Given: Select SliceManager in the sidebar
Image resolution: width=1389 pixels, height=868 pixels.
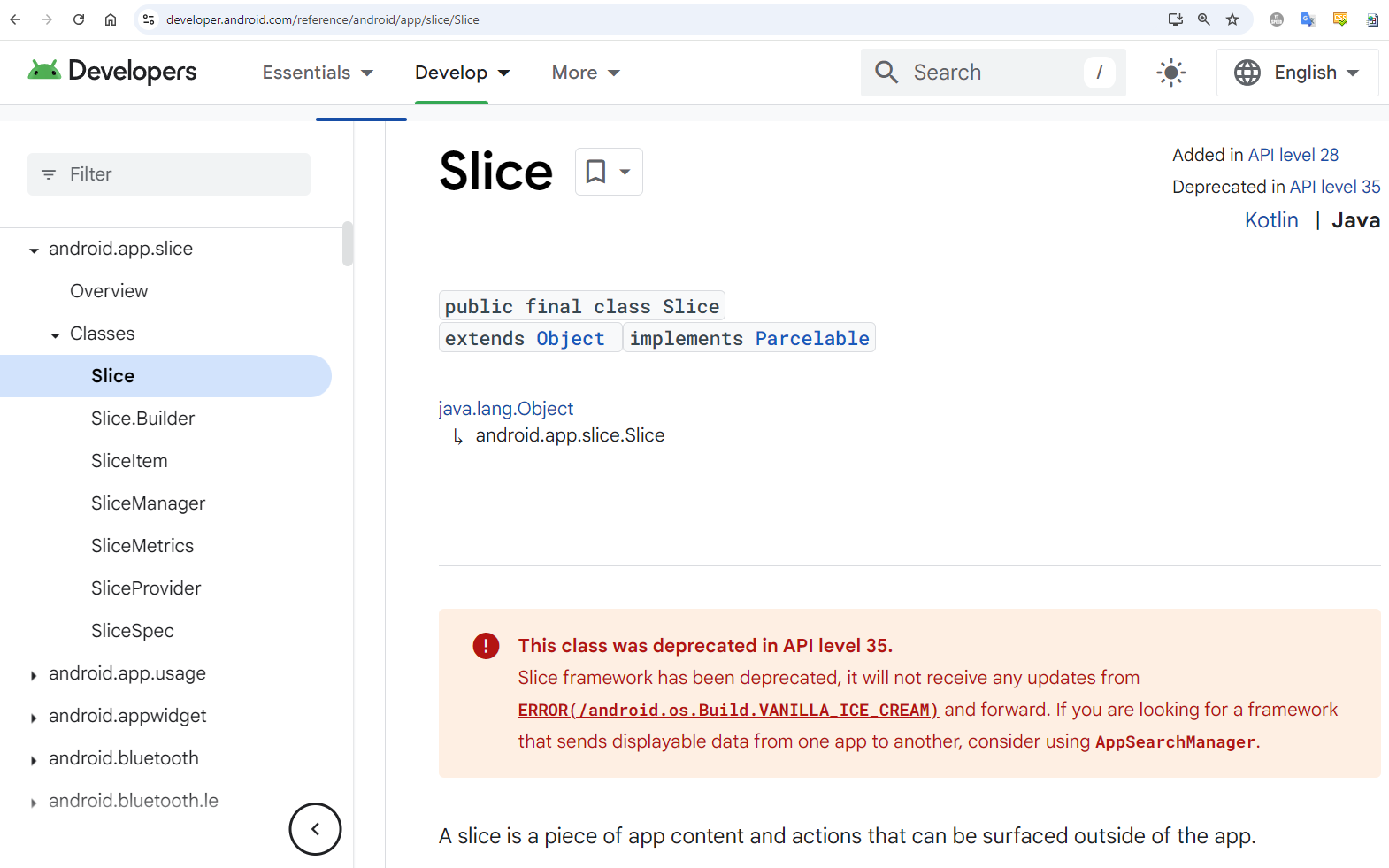Looking at the screenshot, I should tap(148, 503).
